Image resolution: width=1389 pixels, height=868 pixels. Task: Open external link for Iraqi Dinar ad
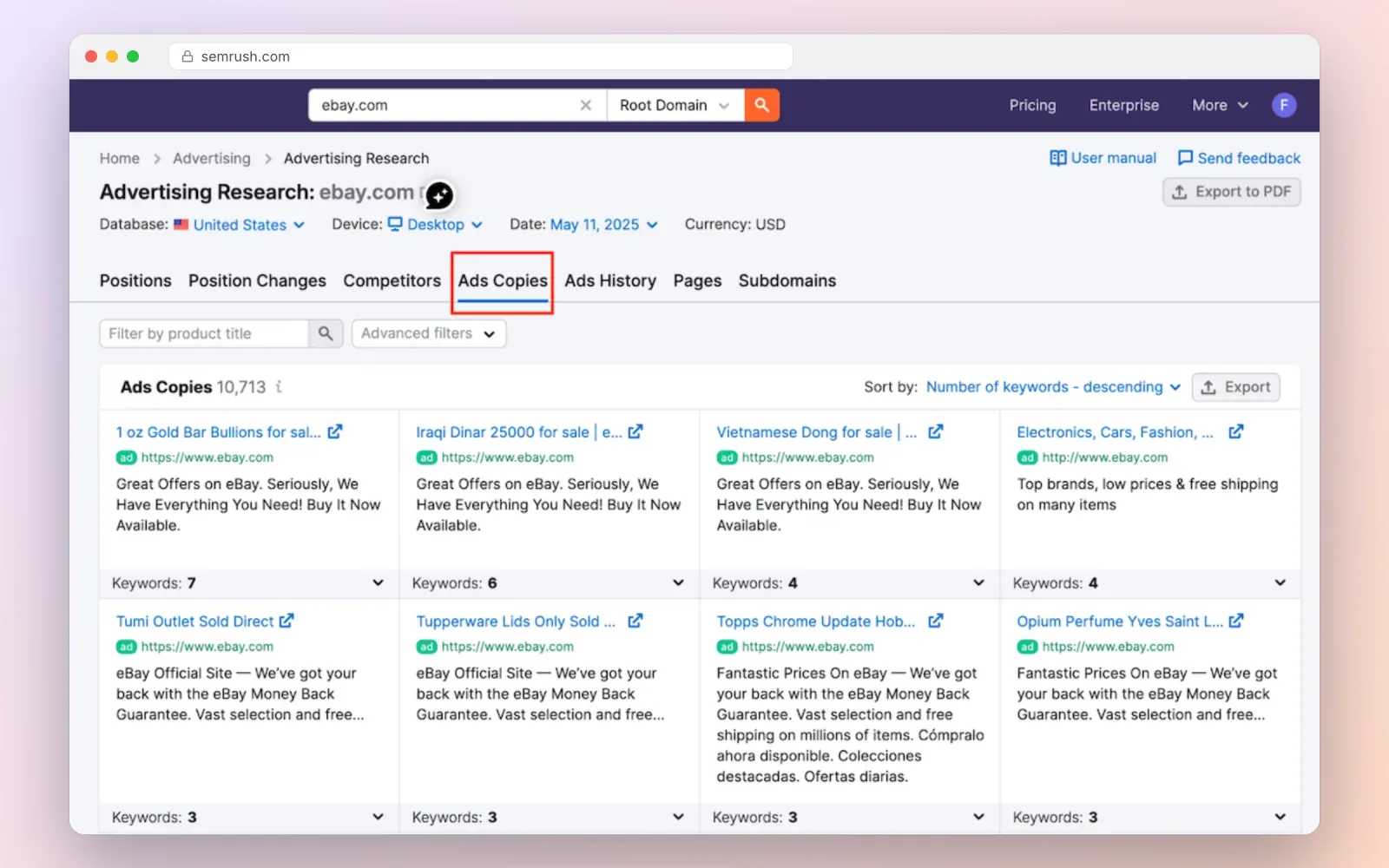[635, 431]
